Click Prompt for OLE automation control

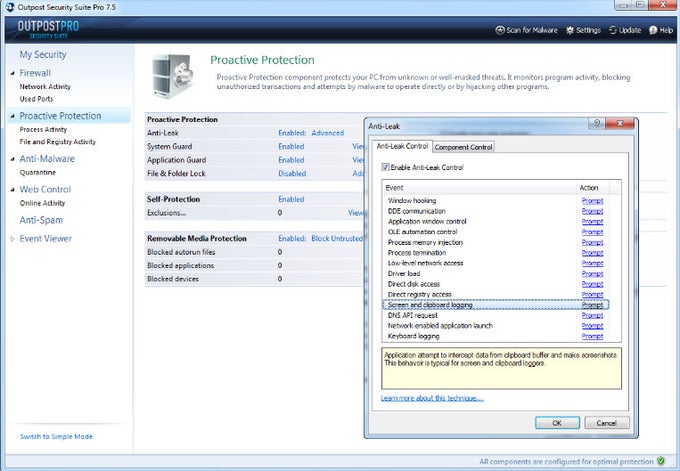click(x=592, y=232)
